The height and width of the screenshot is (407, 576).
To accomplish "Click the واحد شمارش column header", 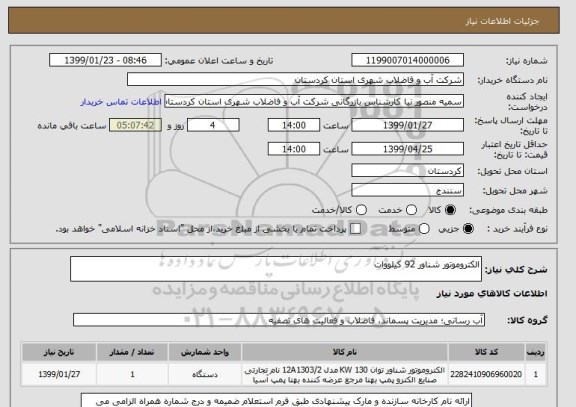I will tap(205, 352).
